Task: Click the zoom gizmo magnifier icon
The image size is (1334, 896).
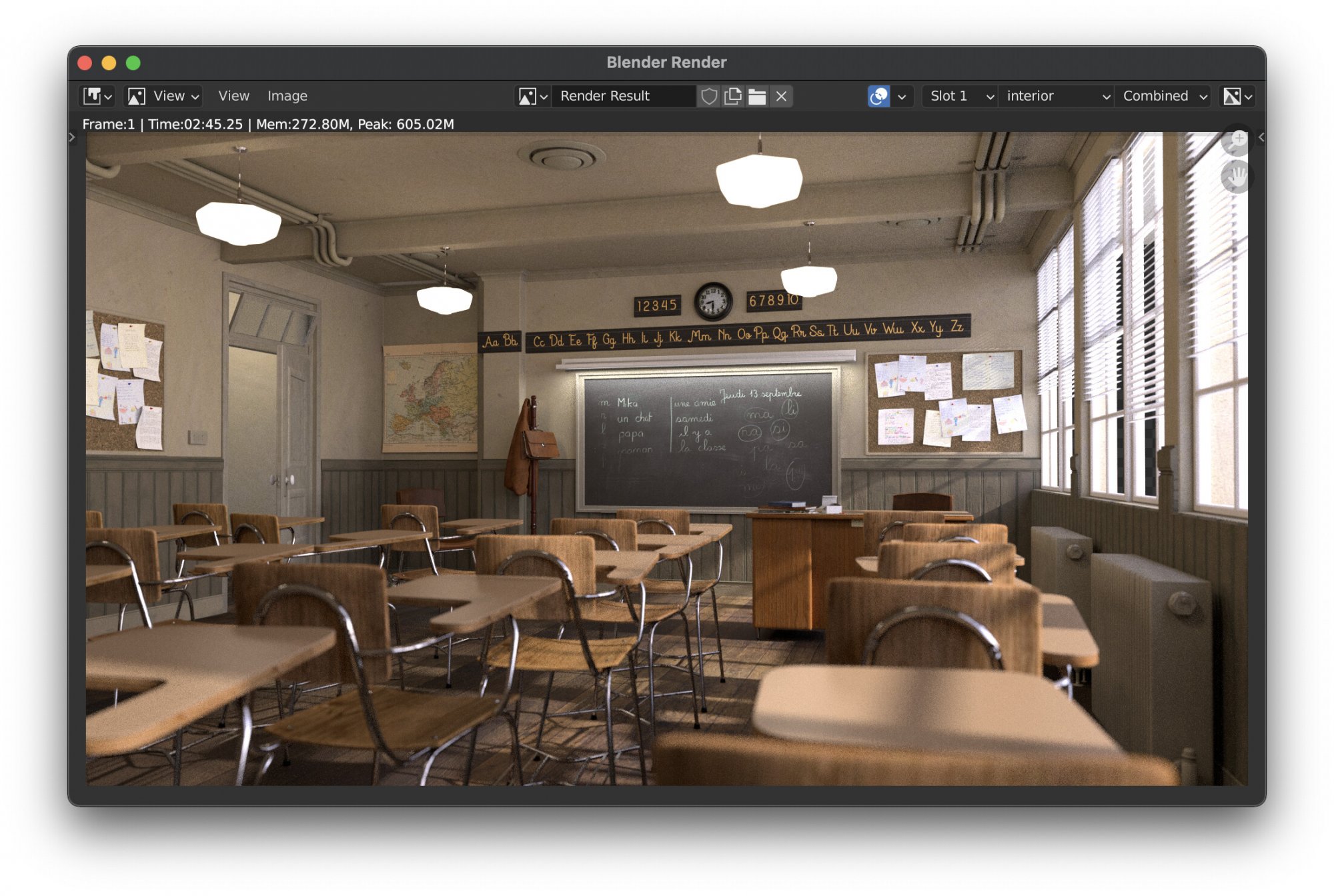Action: point(1237,141)
